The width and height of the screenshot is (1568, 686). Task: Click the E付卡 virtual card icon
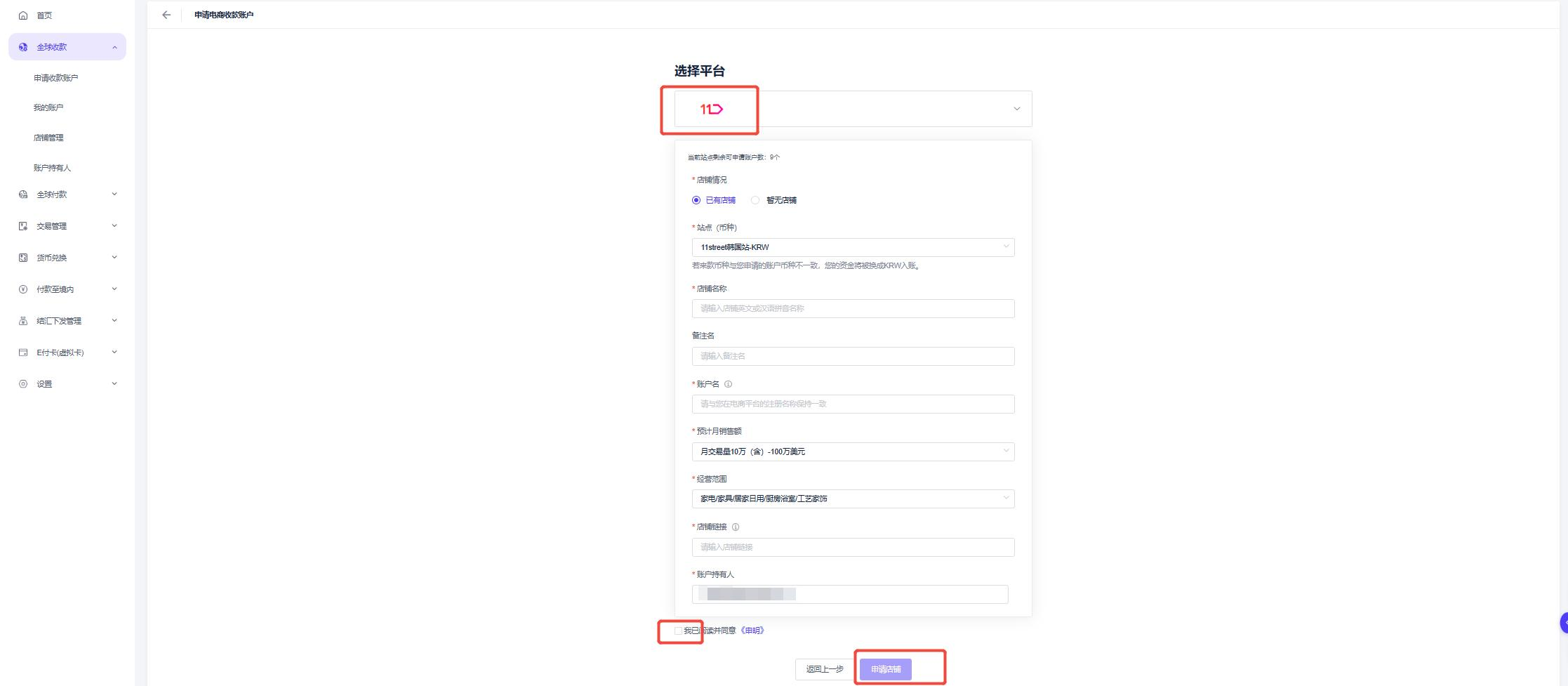pos(23,352)
